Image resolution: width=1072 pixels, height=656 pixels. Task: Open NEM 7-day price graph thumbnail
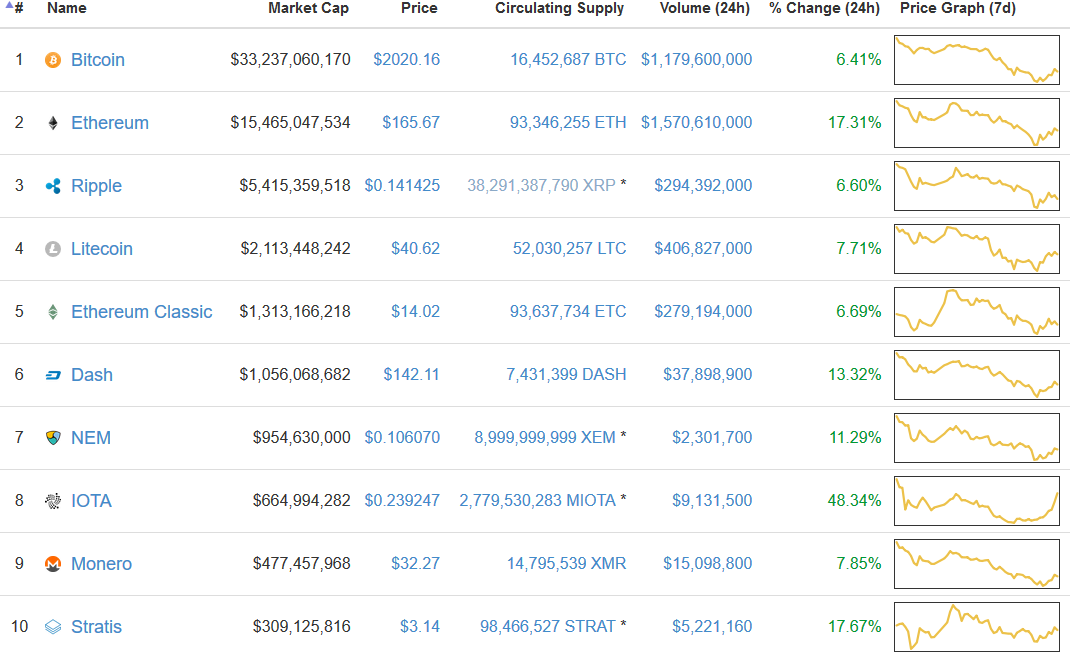(976, 438)
